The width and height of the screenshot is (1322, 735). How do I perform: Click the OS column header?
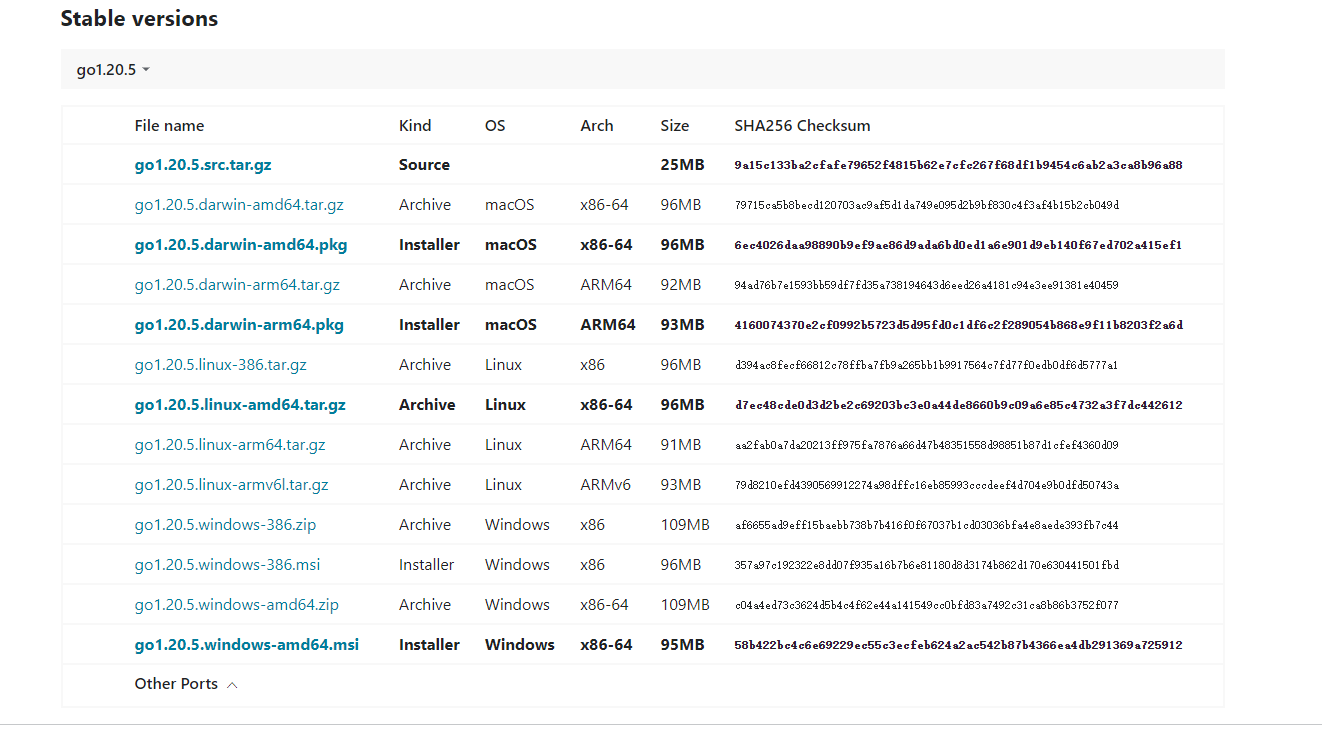click(495, 126)
